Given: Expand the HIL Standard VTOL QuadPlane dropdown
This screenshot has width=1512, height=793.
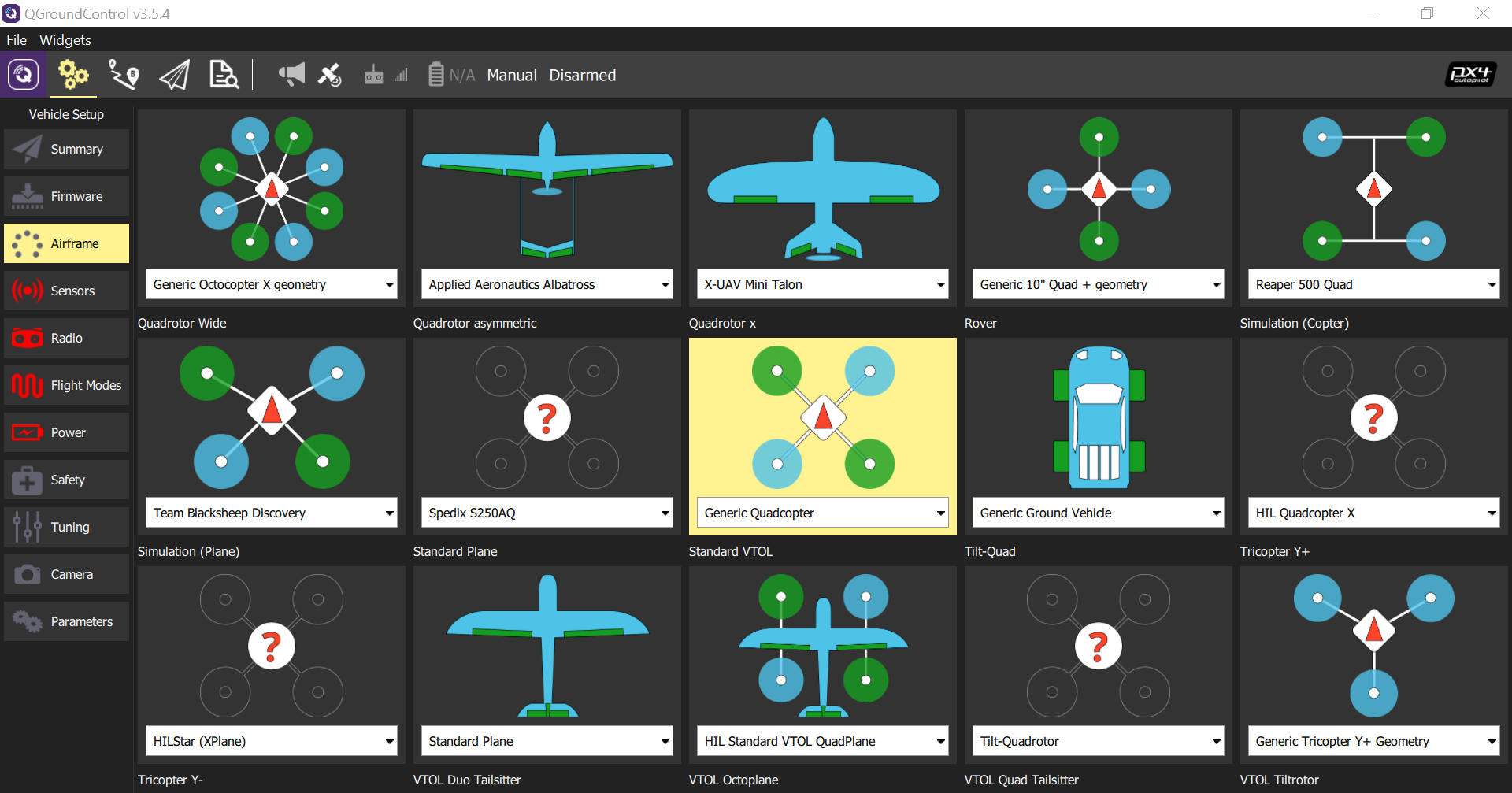Looking at the screenshot, I should [823, 741].
